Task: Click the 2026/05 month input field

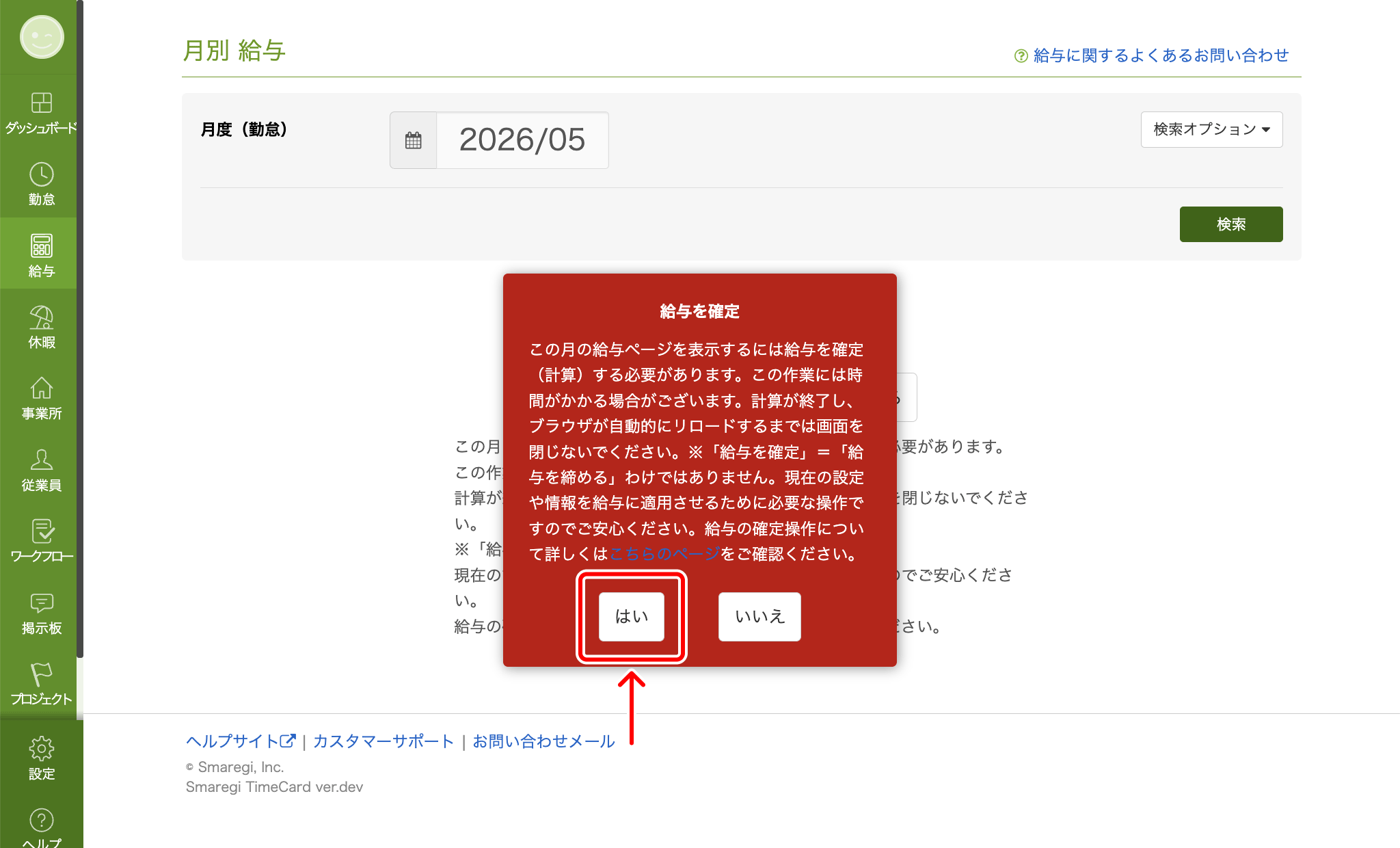Action: point(522,140)
